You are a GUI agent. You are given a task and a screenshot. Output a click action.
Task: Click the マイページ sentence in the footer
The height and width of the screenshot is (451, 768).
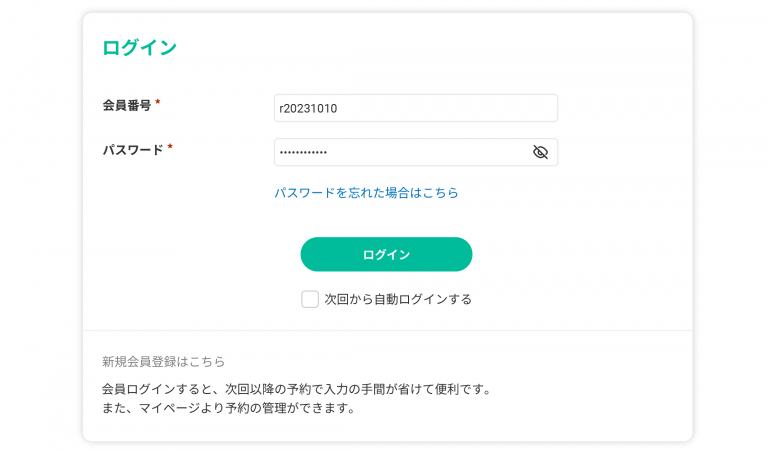click(x=228, y=408)
